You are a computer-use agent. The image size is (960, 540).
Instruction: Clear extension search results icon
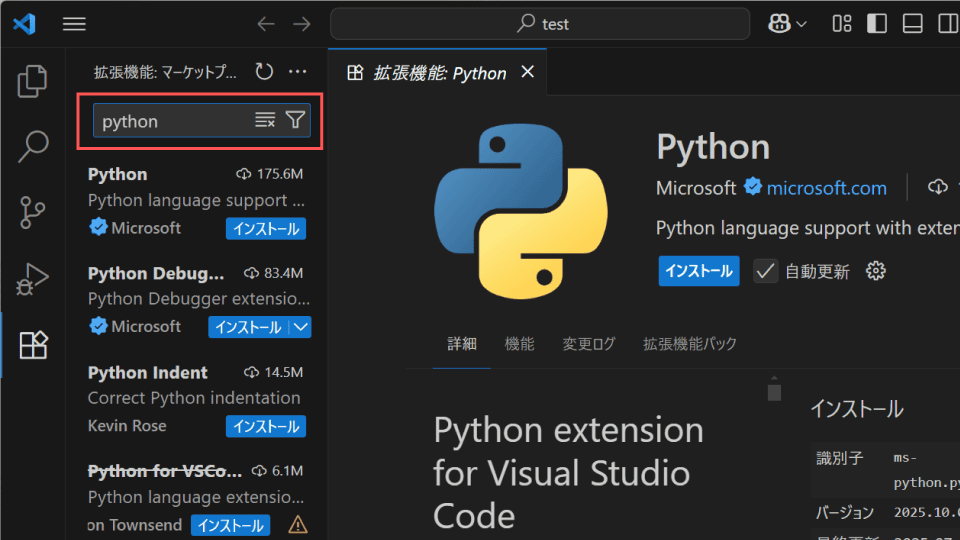click(265, 120)
